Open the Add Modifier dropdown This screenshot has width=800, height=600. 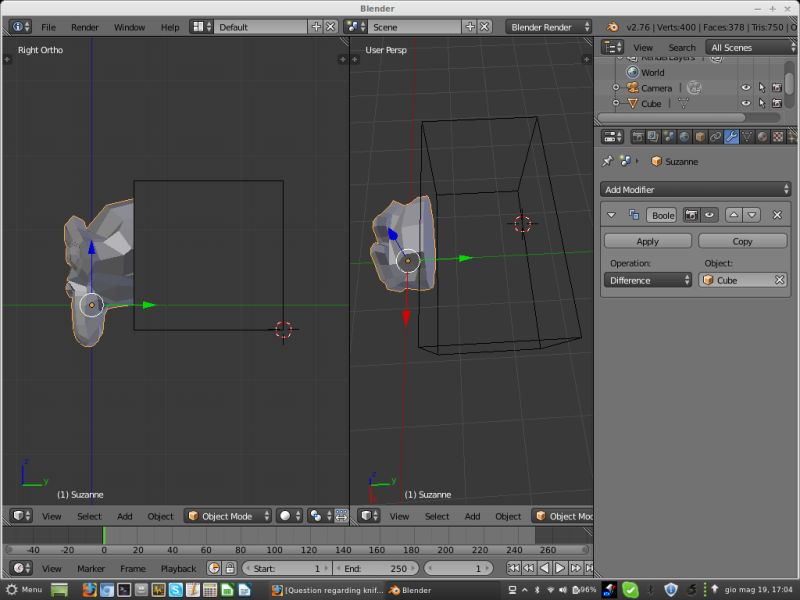pos(695,189)
